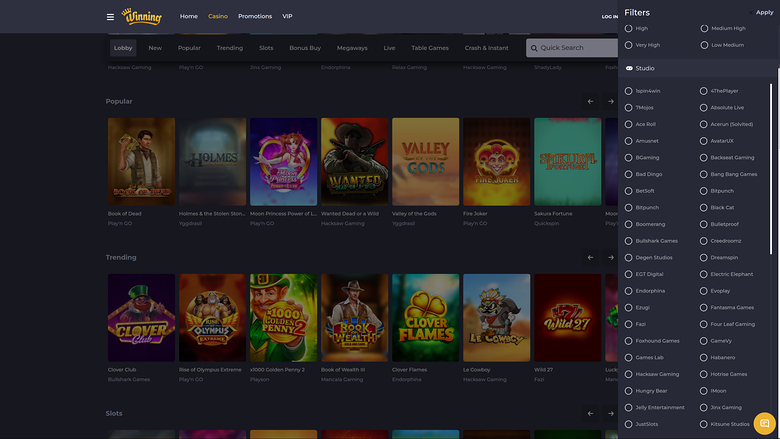The height and width of the screenshot is (439, 780).
Task: Open the Wanted Dead or a Wild thumbnail
Action: [354, 162]
